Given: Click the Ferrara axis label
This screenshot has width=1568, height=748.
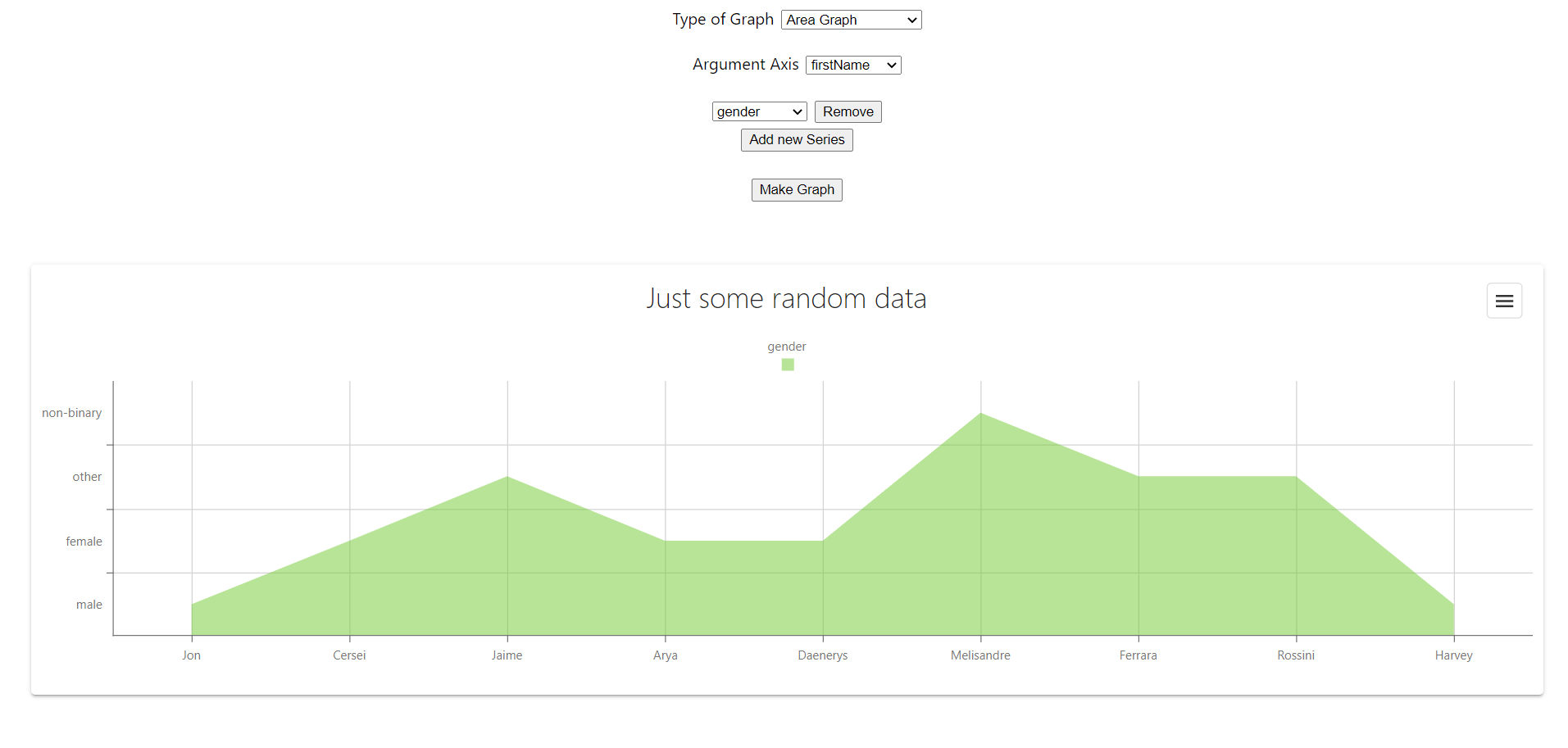Looking at the screenshot, I should (1139, 655).
